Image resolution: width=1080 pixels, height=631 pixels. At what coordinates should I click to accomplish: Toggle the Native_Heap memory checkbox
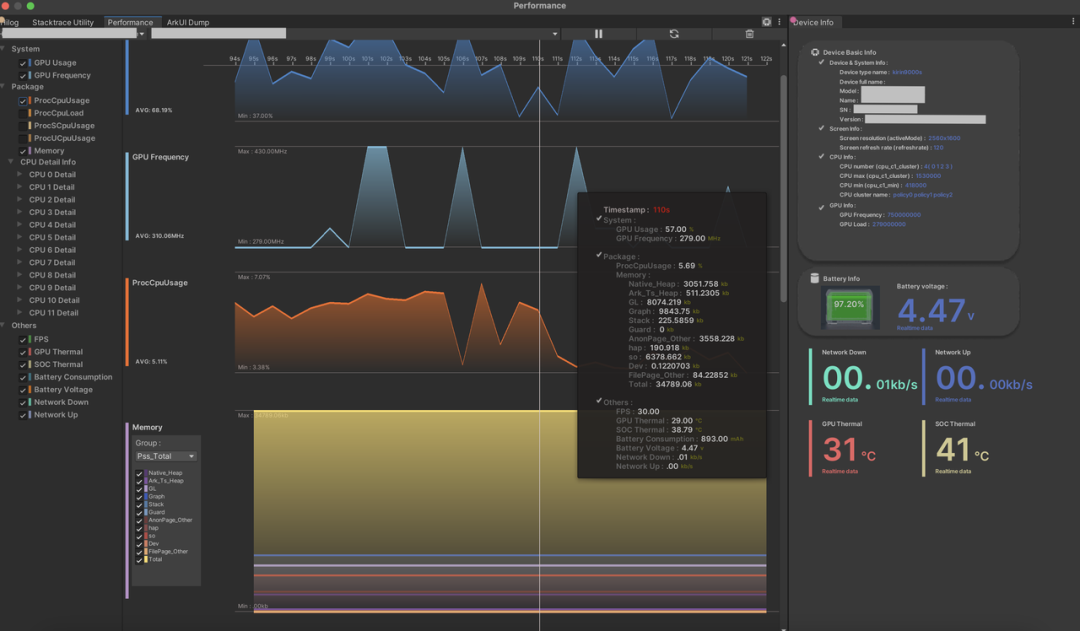point(140,473)
